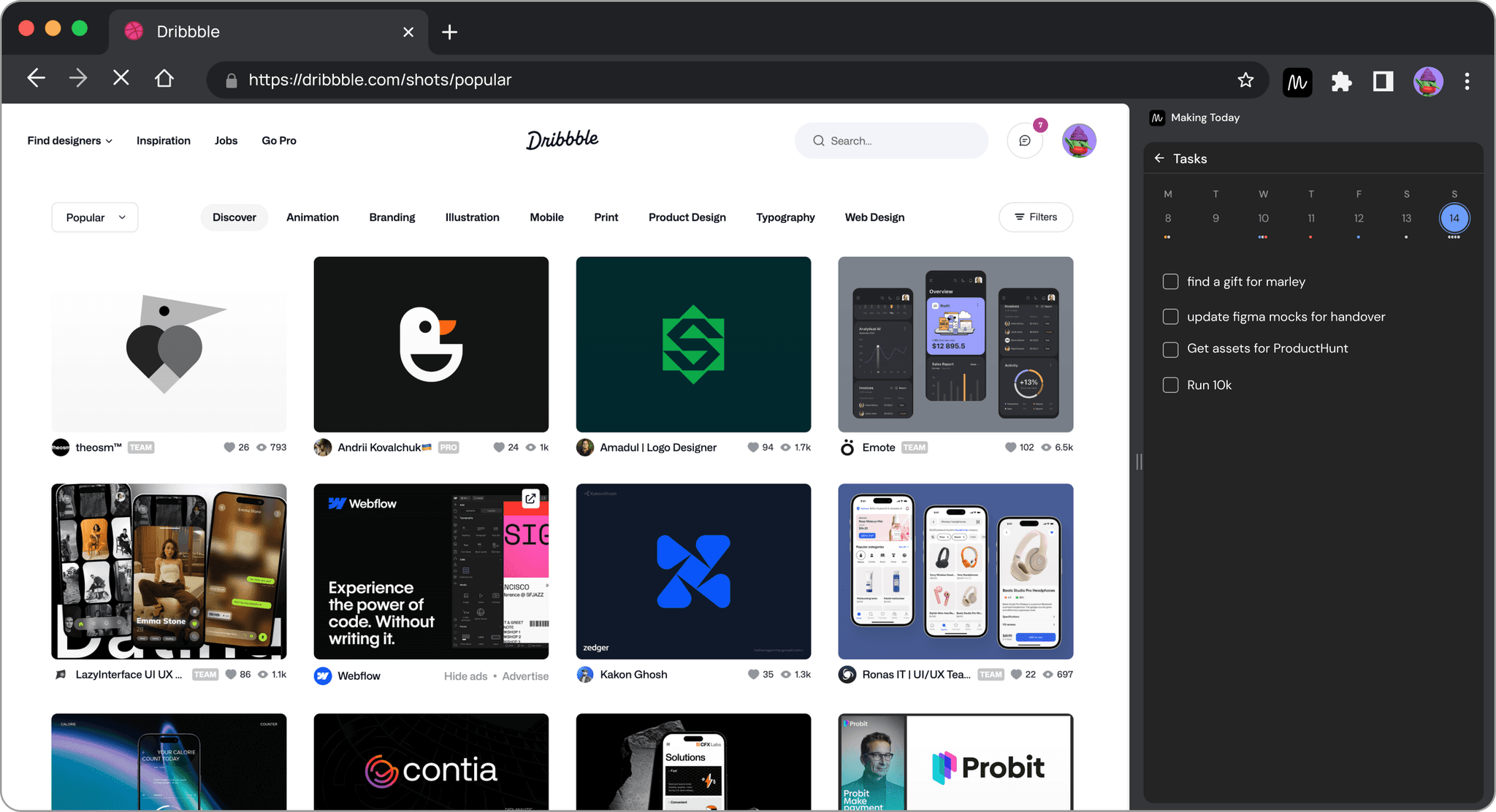
Task: Open the Filters panel
Action: tap(1036, 218)
